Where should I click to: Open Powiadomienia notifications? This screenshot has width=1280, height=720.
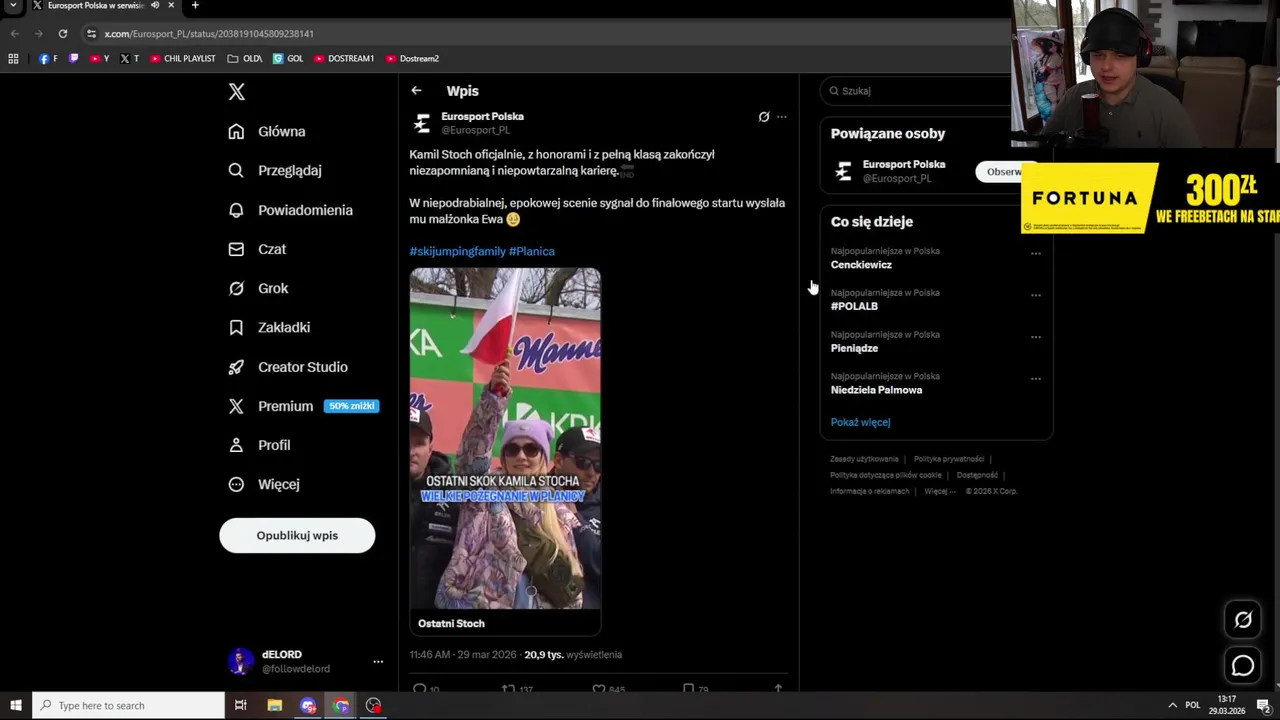pyautogui.click(x=290, y=210)
